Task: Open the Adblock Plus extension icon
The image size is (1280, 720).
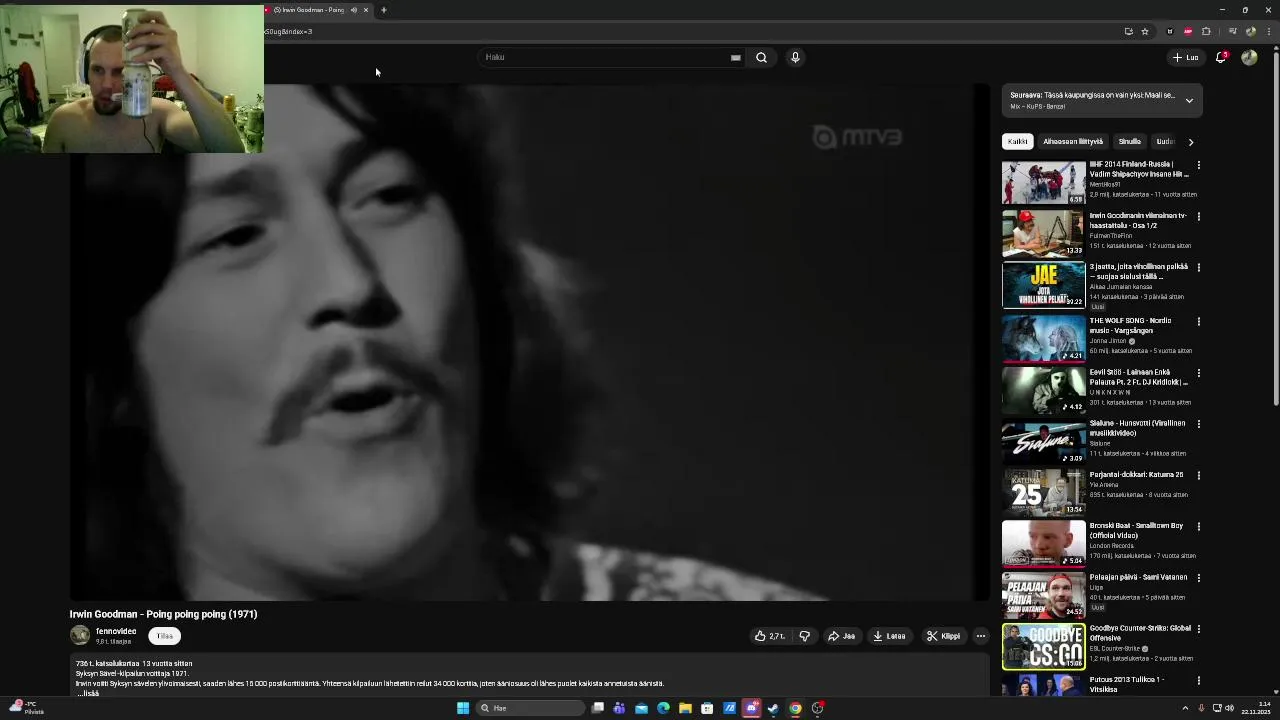Action: coord(1188,31)
